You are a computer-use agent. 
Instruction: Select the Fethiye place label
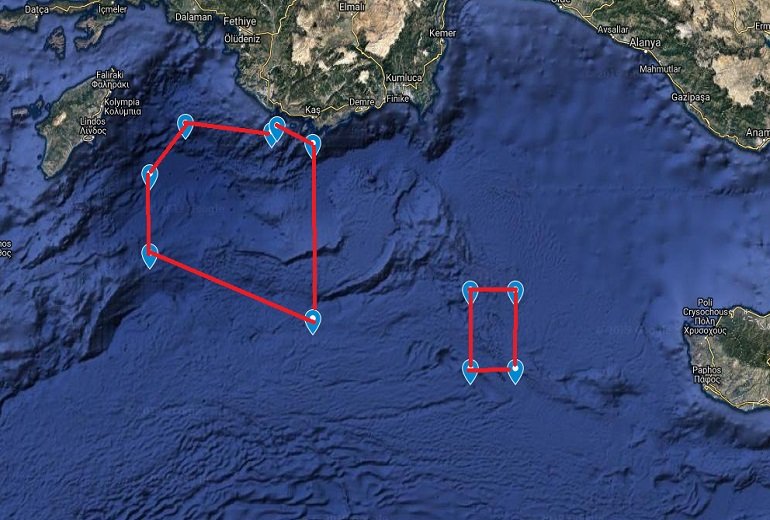click(x=240, y=22)
